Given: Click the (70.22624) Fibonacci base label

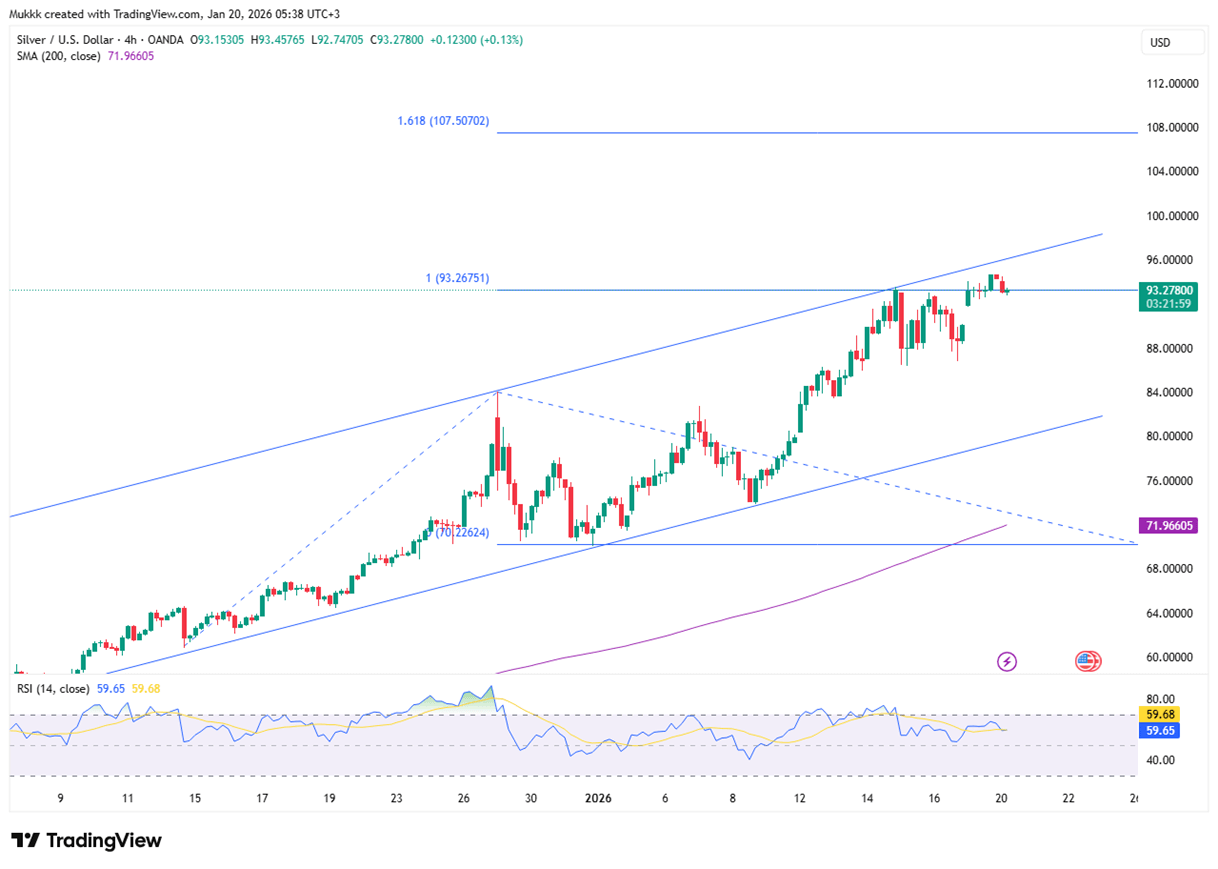Looking at the screenshot, I should pyautogui.click(x=462, y=533).
